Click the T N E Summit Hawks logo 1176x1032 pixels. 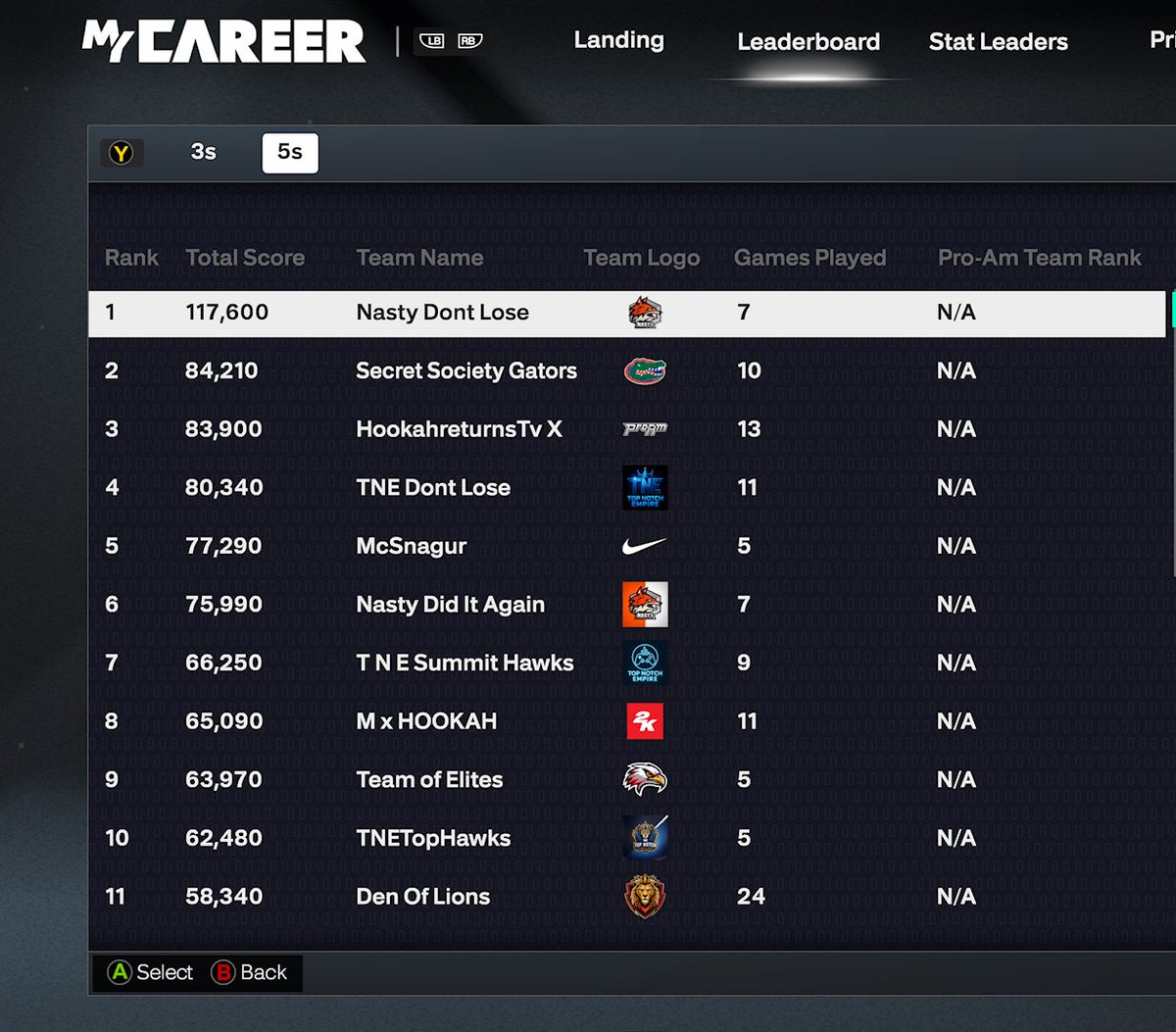pyautogui.click(x=645, y=663)
